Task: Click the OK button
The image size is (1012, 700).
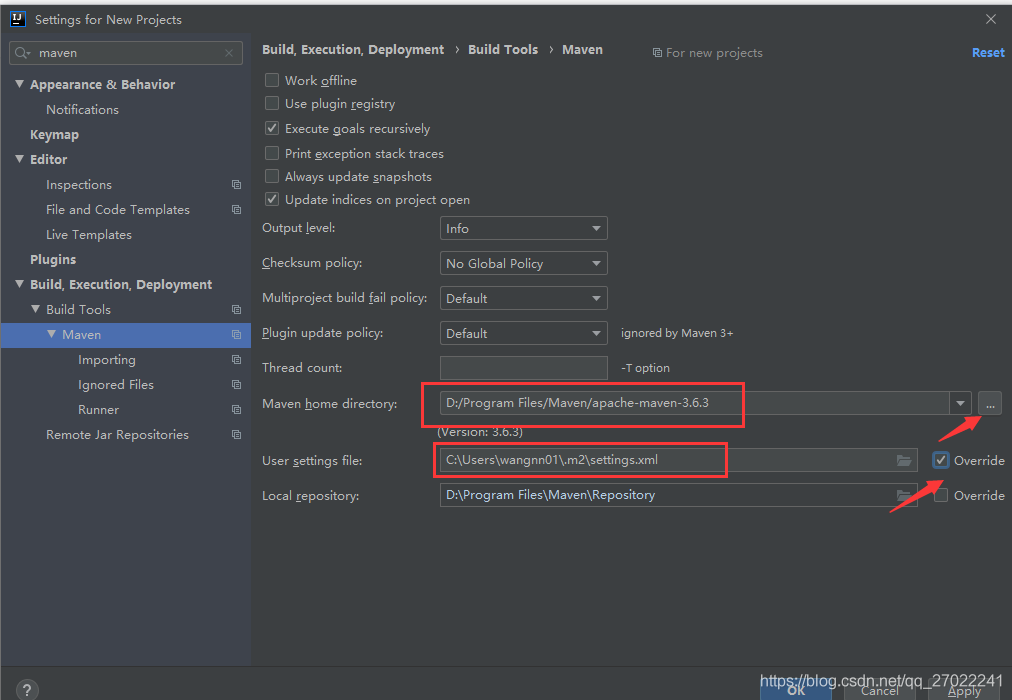Action: tap(796, 692)
